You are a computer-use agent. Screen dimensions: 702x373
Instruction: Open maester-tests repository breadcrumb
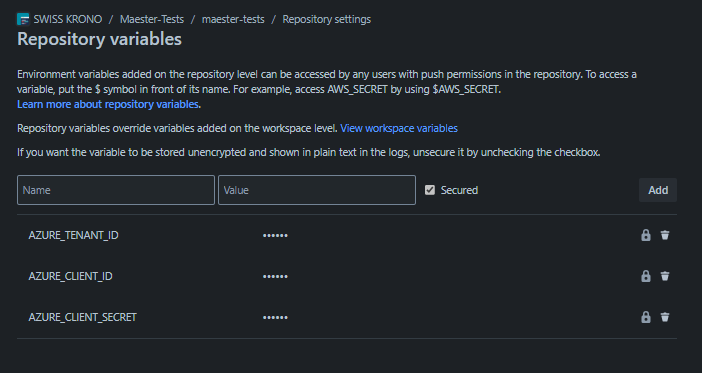pyautogui.click(x=233, y=19)
